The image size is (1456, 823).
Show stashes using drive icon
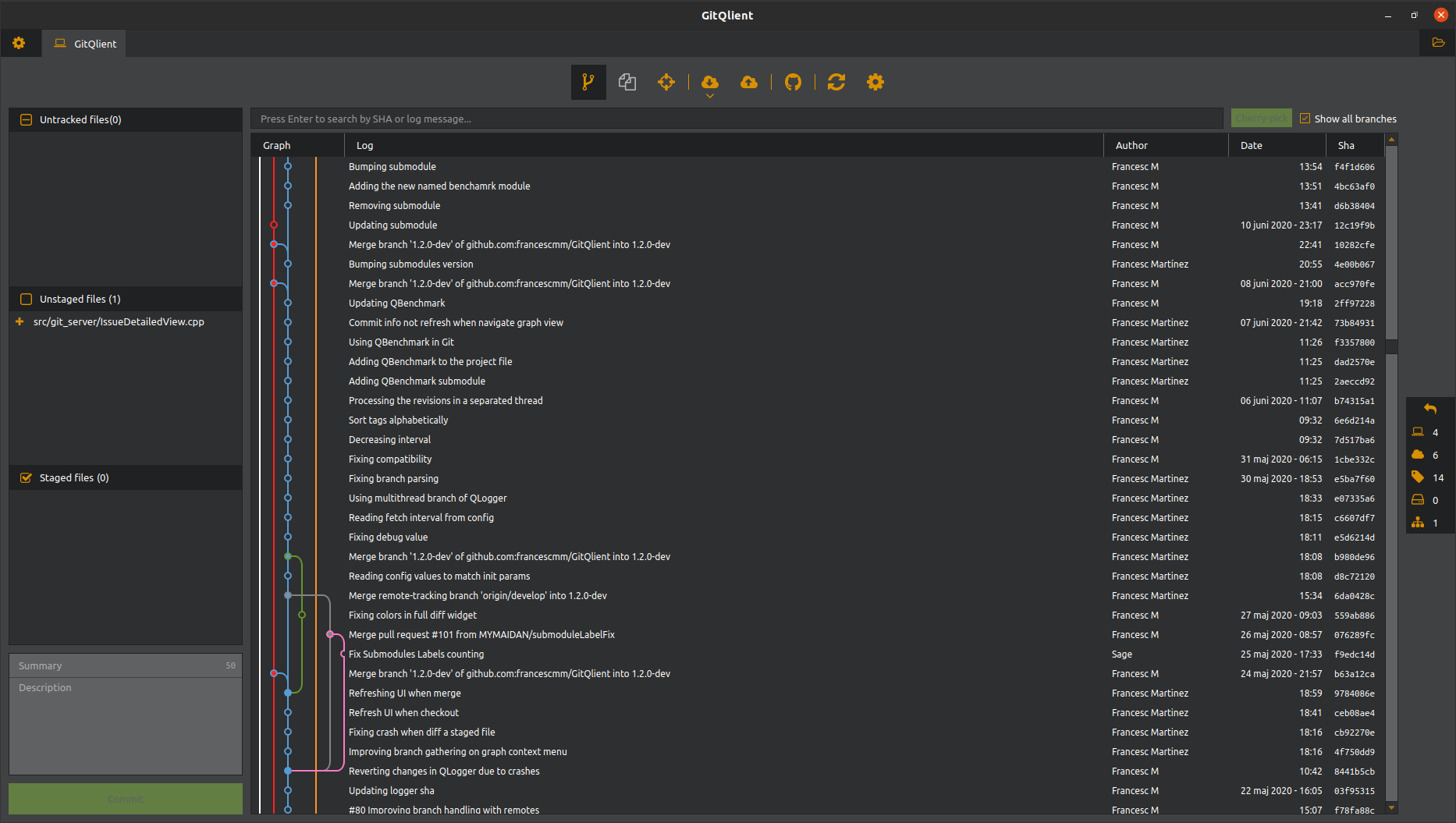[1418, 499]
